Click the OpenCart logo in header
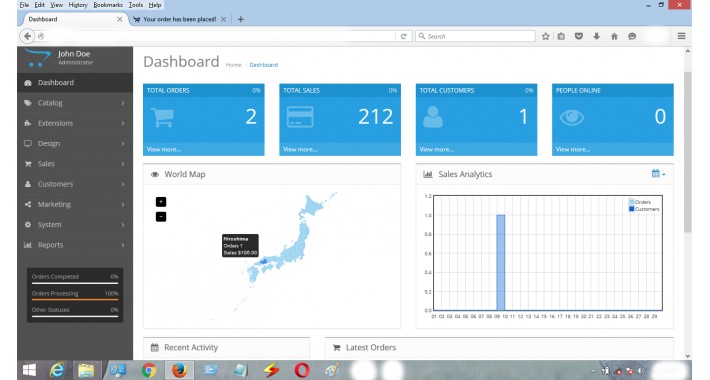Screen dimensions: 710x380 38,58
